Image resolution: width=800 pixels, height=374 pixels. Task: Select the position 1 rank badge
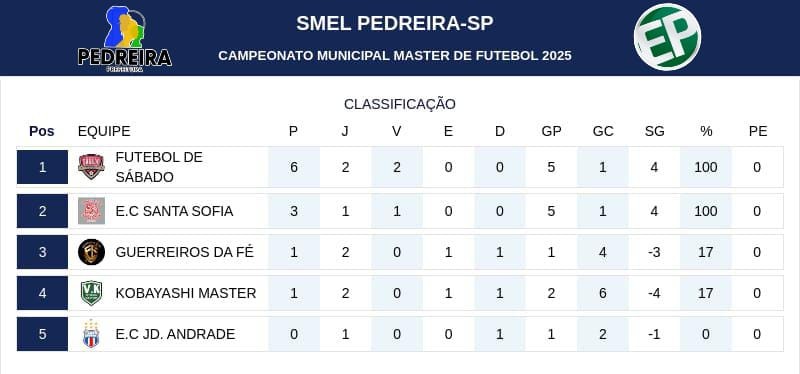[42, 167]
